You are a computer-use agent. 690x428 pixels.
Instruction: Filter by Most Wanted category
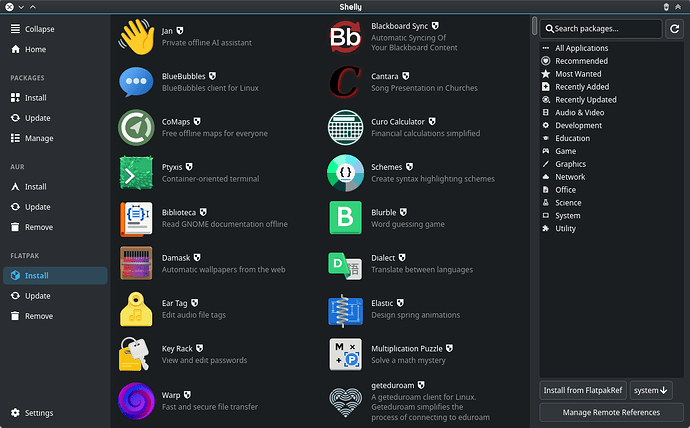(x=611, y=74)
